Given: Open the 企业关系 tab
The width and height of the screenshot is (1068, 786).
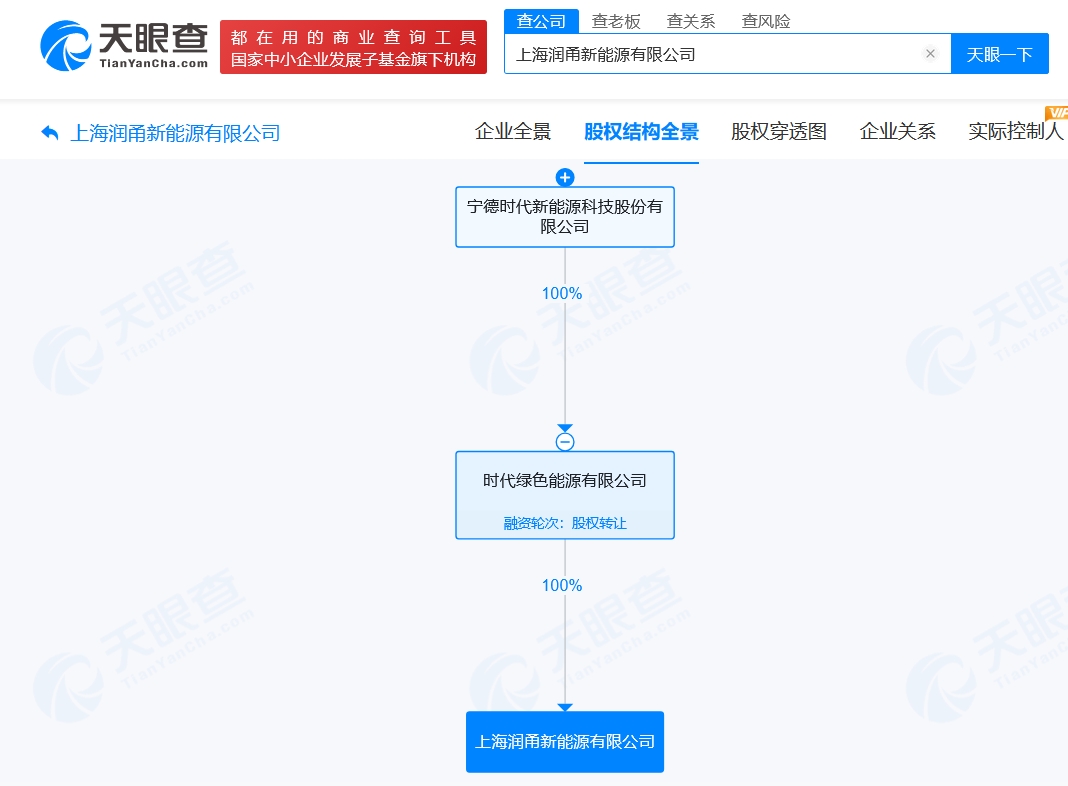Looking at the screenshot, I should coord(898,131).
